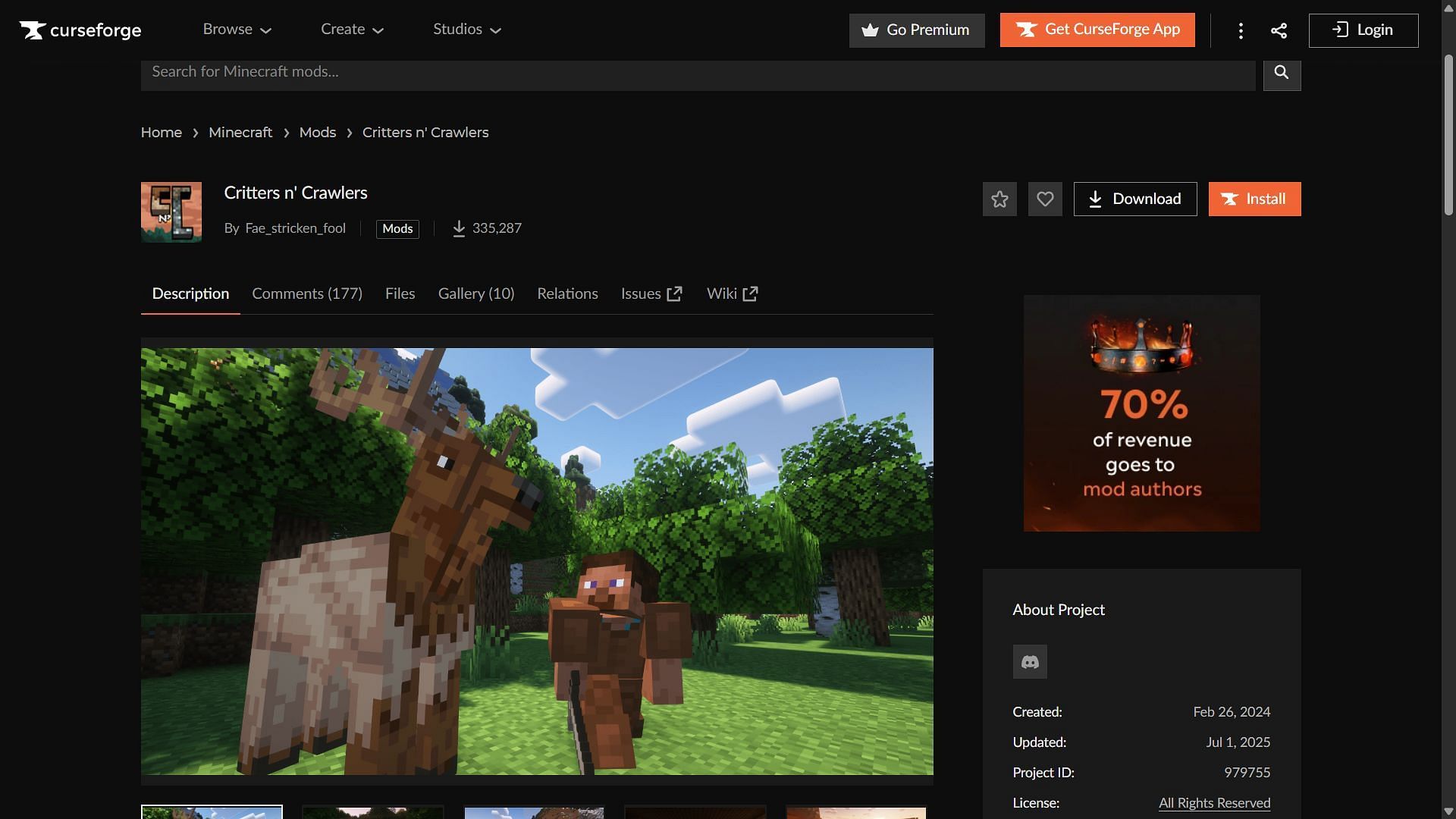
Task: Click Project ID value 979755
Action: point(1247,773)
